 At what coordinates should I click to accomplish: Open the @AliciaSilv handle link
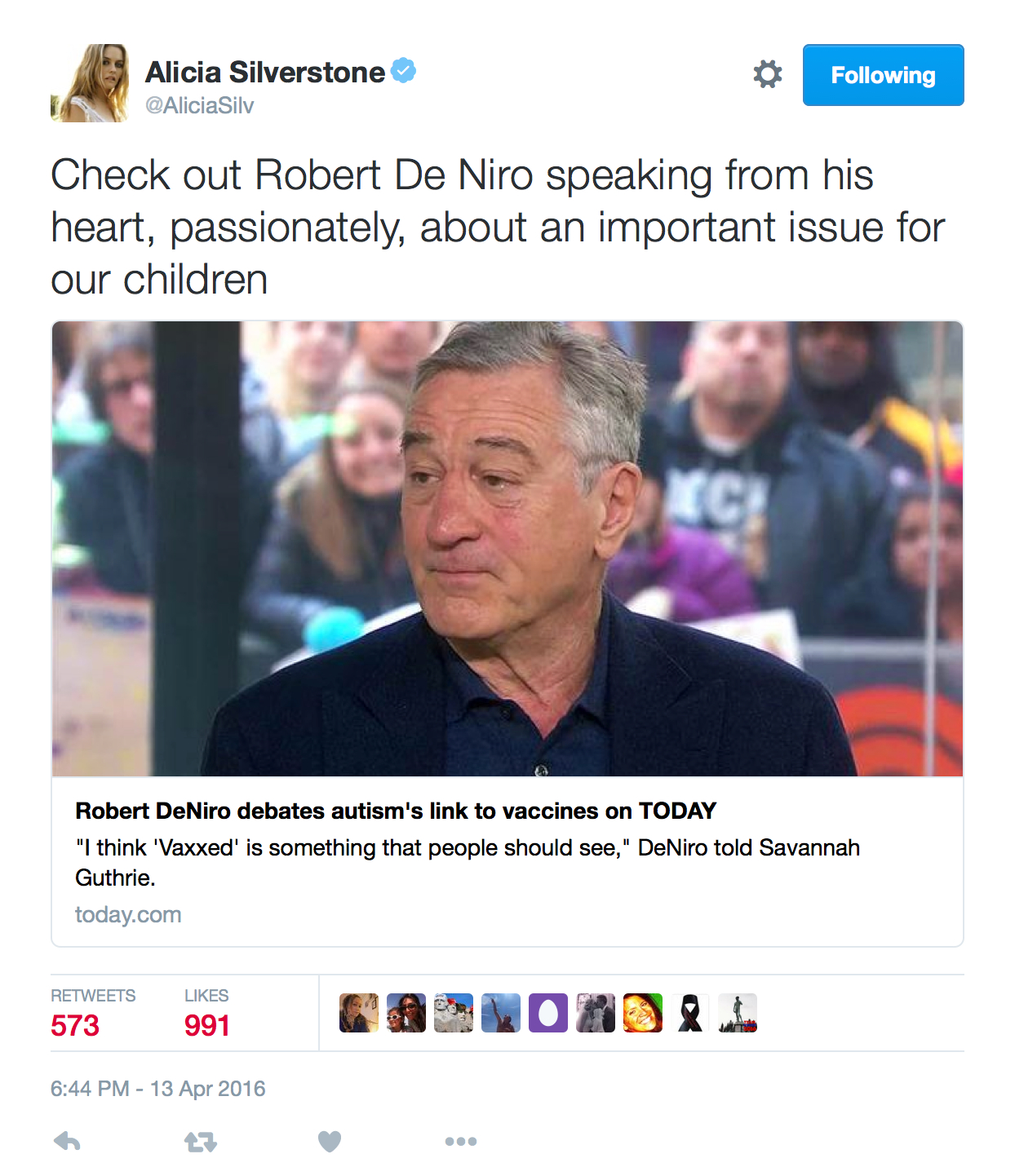coord(200,106)
